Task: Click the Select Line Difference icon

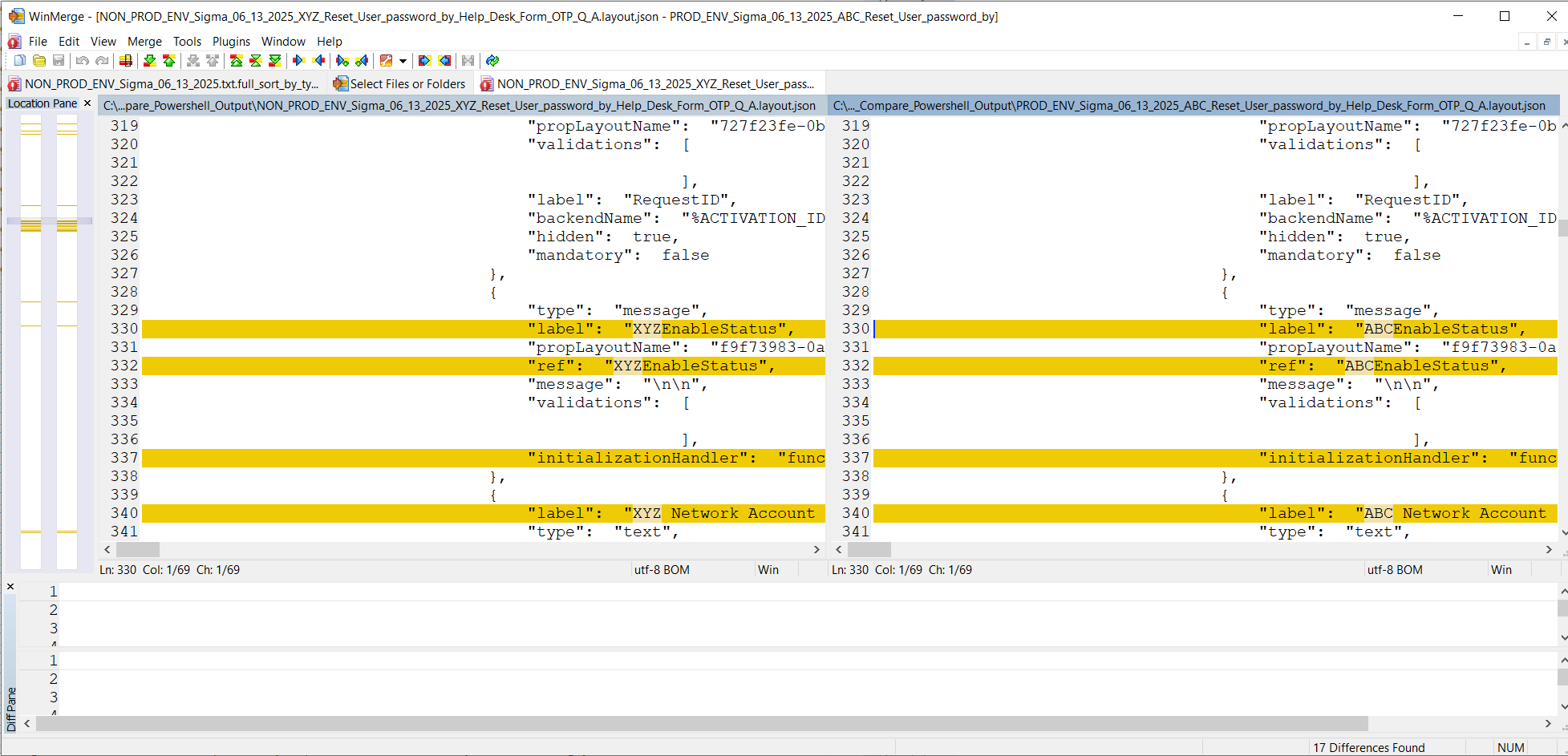Action: [126, 61]
